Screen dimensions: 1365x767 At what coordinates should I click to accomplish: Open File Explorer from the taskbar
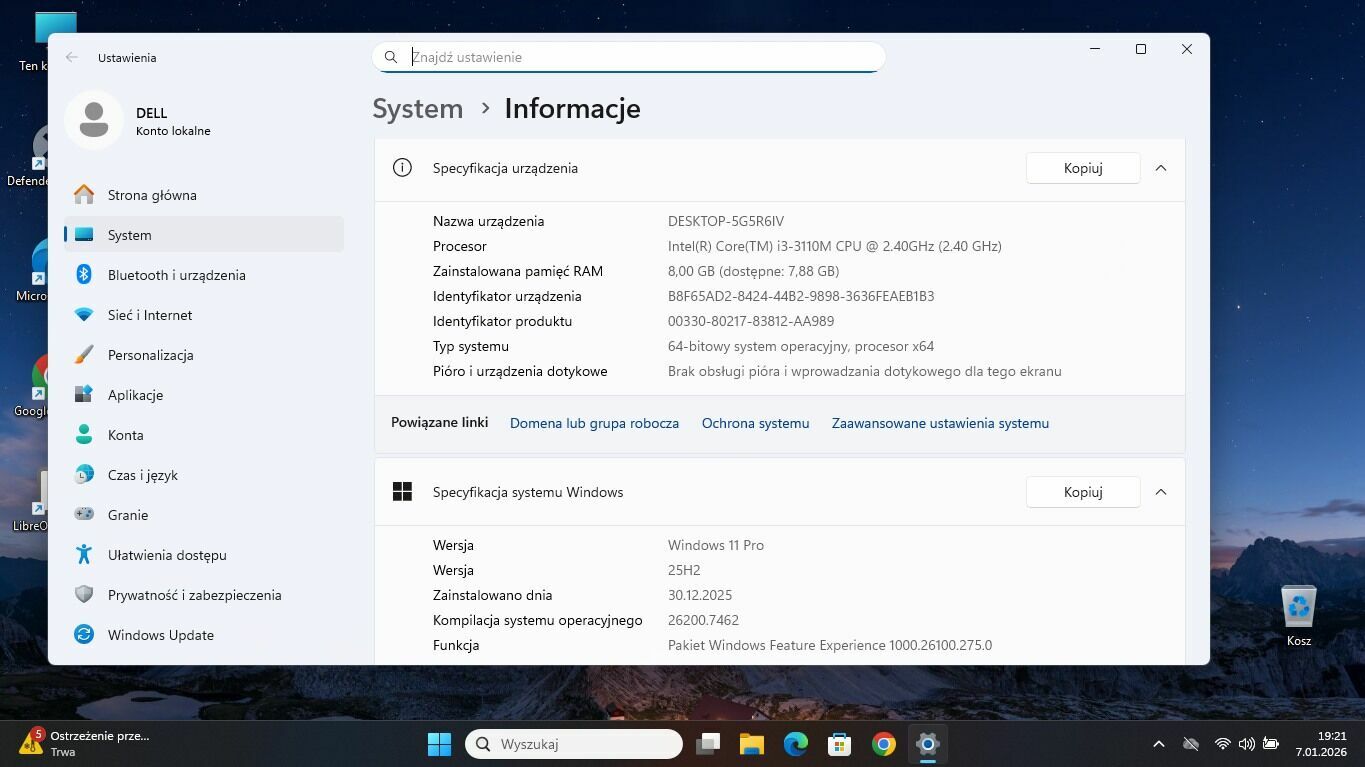pyautogui.click(x=751, y=744)
